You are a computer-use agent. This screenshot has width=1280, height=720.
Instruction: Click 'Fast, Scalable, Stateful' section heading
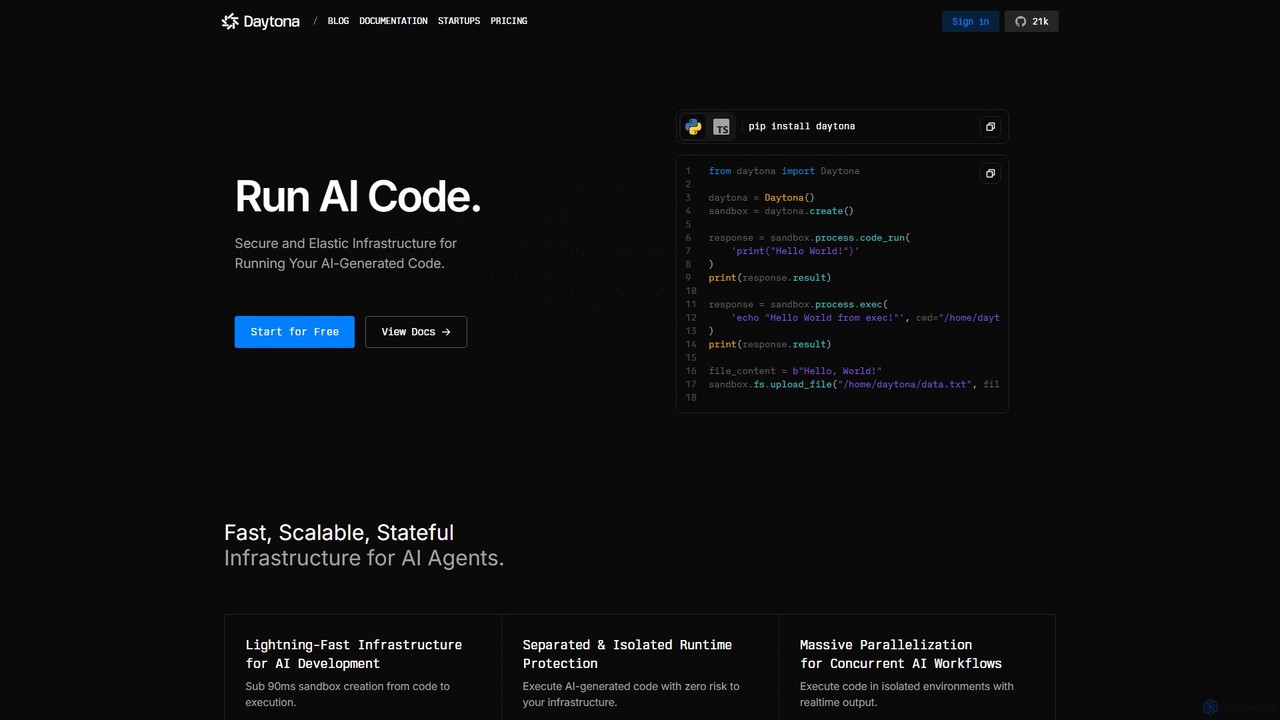click(x=339, y=532)
